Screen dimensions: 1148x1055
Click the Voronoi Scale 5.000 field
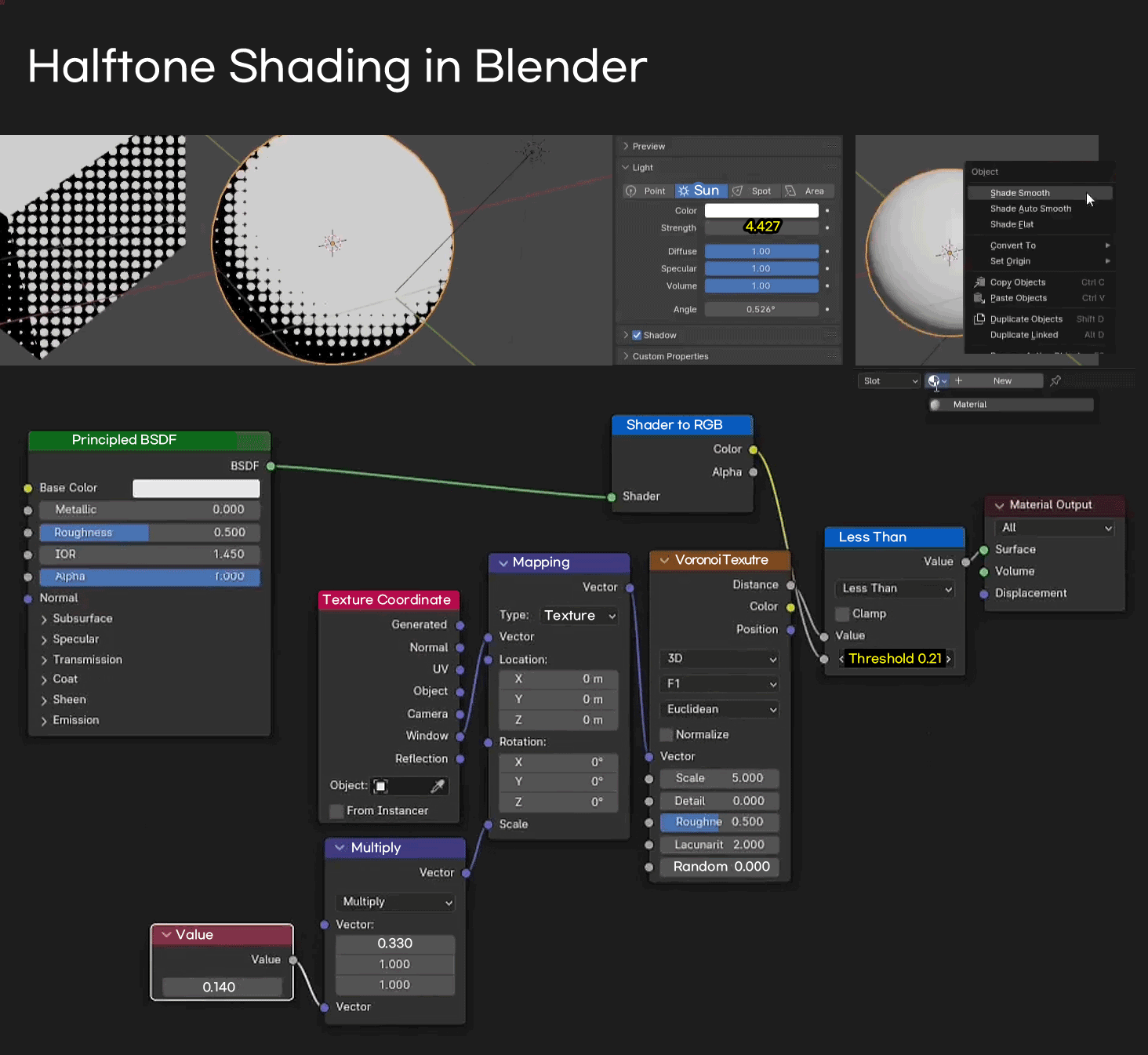click(720, 778)
